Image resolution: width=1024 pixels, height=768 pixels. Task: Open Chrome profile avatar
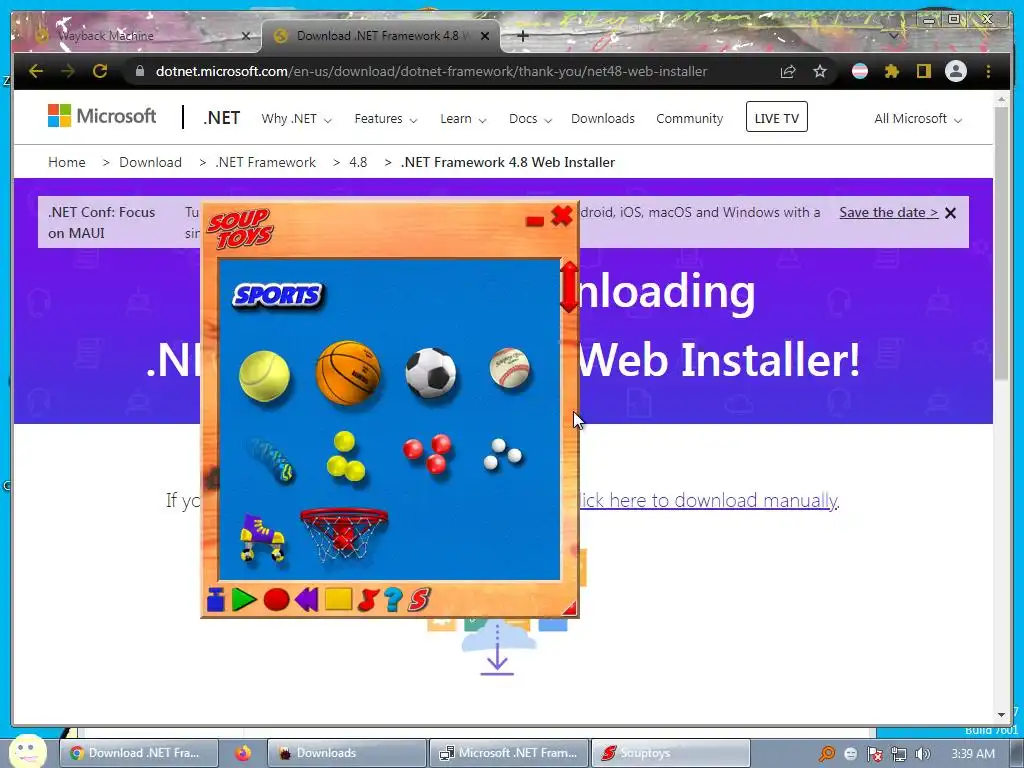(955, 71)
